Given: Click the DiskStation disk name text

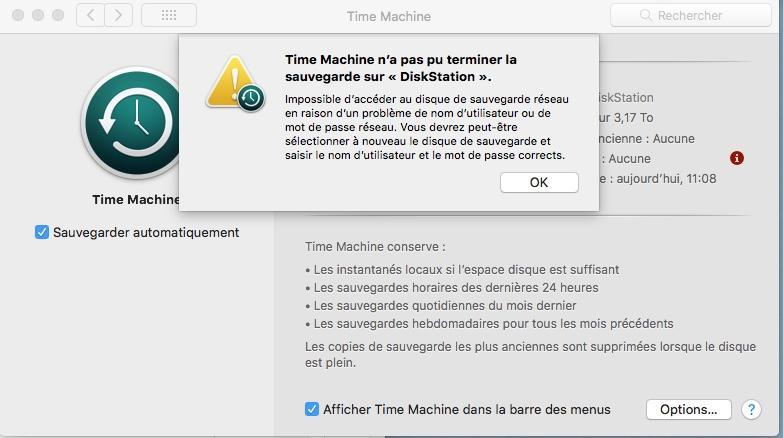Looking at the screenshot, I should [624, 98].
